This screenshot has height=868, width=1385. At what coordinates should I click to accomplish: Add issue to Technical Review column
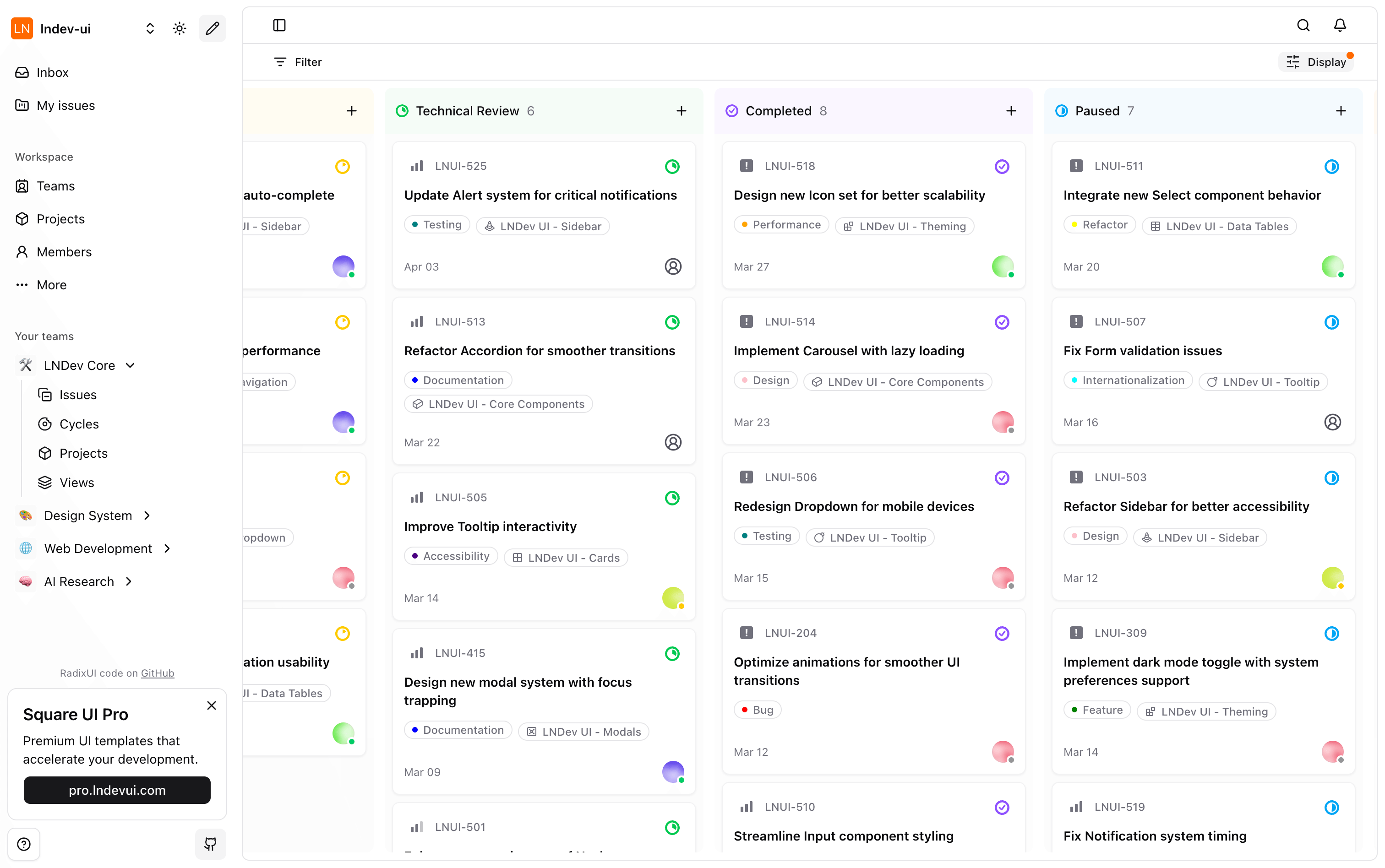pyautogui.click(x=681, y=111)
